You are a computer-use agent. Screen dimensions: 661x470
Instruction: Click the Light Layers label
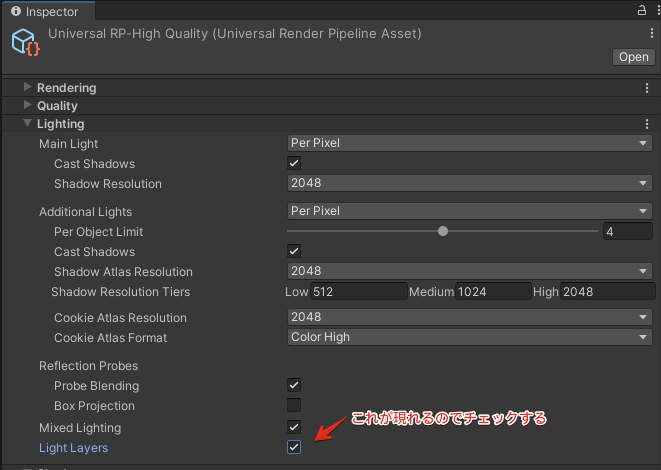coord(73,448)
